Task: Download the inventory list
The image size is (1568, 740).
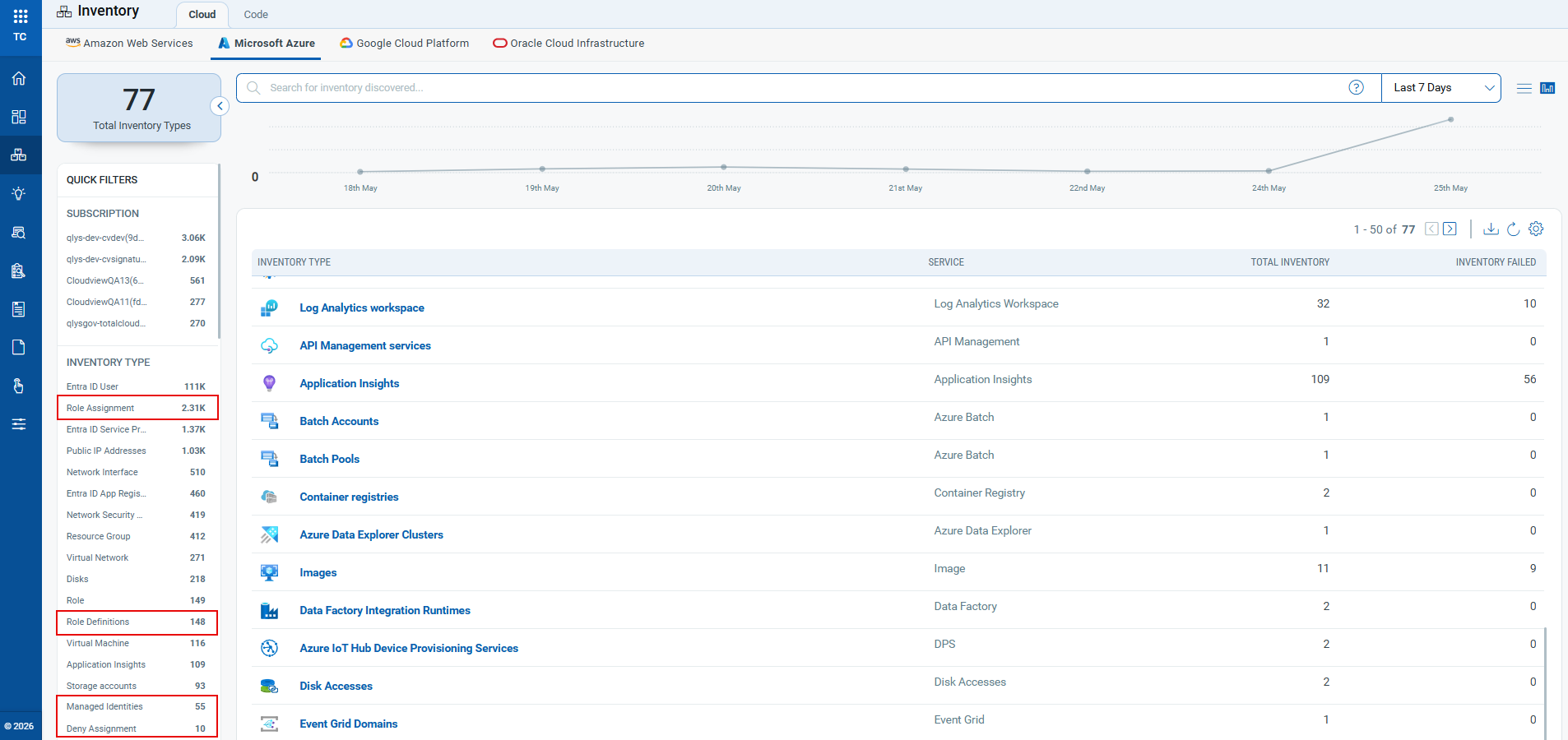Action: click(1491, 229)
